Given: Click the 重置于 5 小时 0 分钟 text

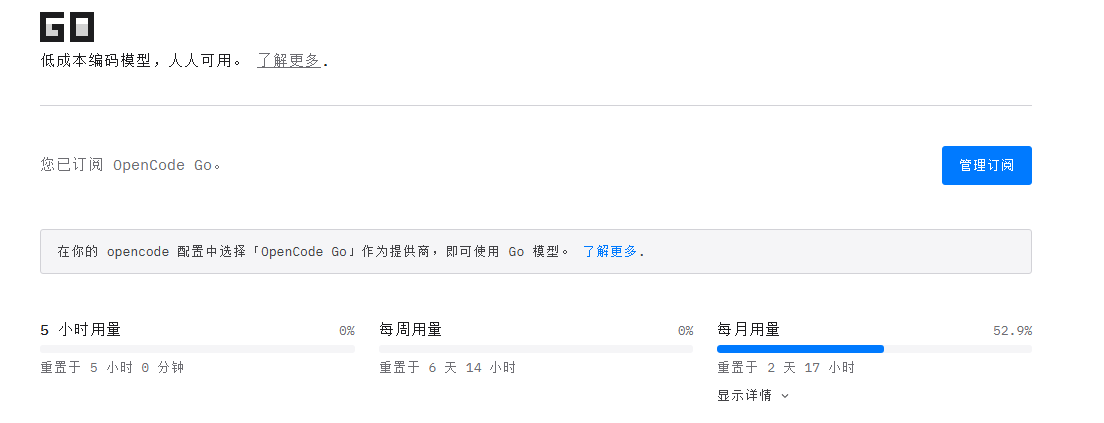Looking at the screenshot, I should pos(112,367).
